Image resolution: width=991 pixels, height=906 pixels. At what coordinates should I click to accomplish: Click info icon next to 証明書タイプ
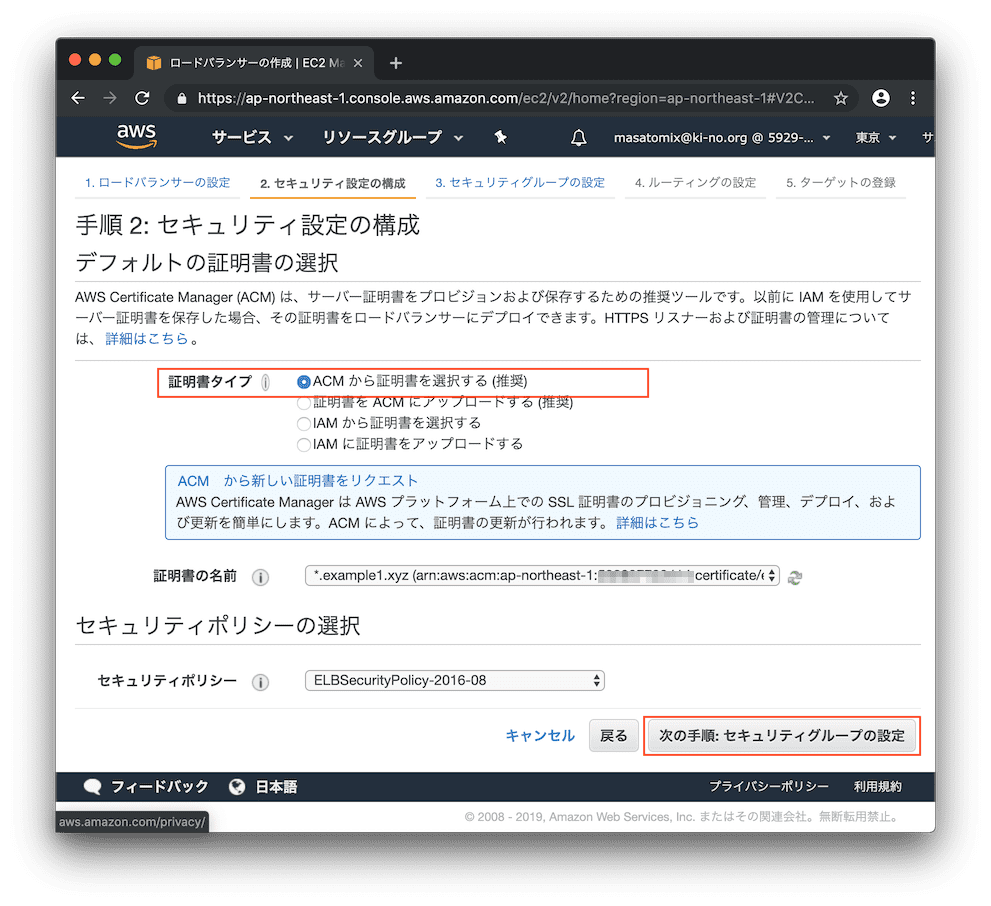coord(265,382)
